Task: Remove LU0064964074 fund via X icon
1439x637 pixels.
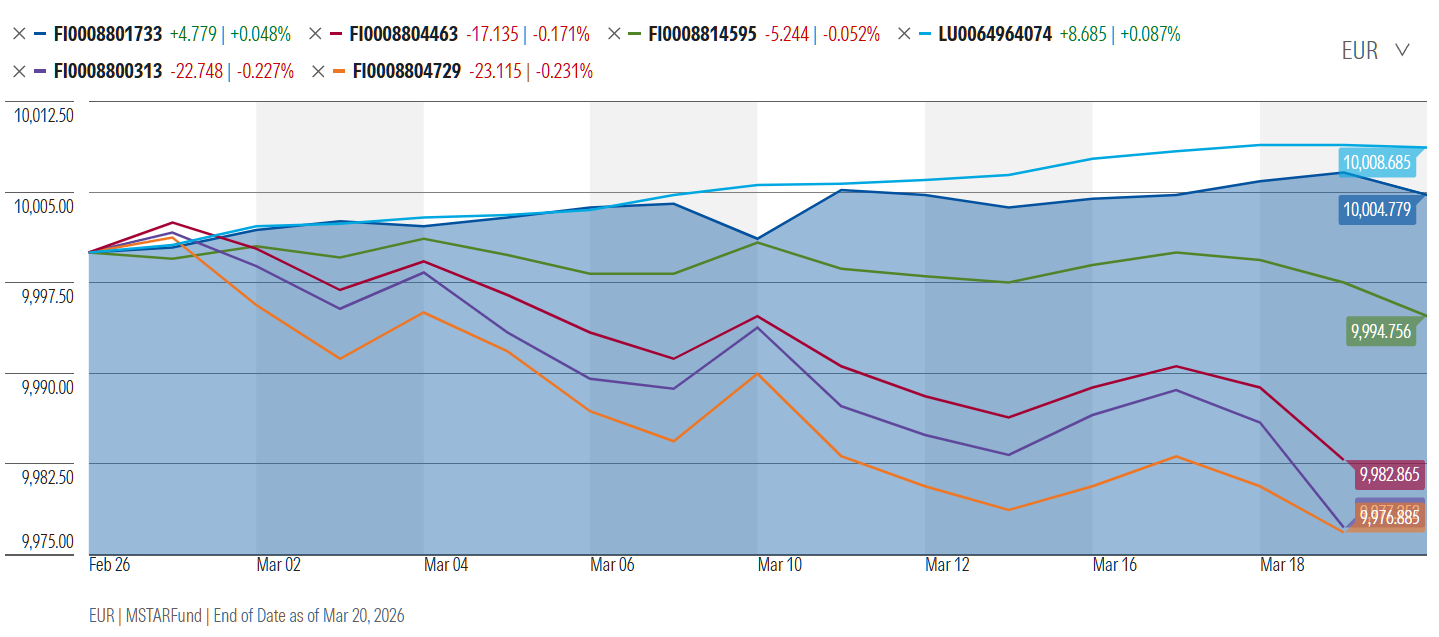Action: click(904, 34)
